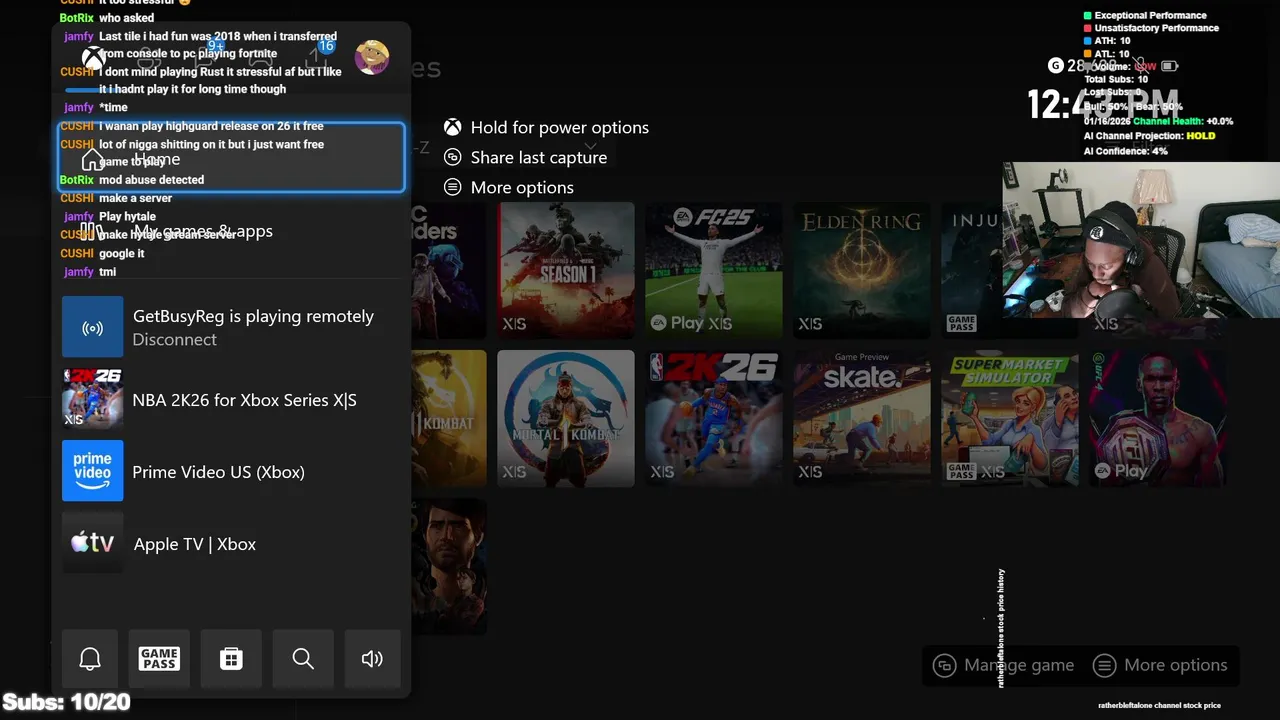Screen dimensions: 1280x720
Task: Click chat message 'google it'
Action: 121,254
